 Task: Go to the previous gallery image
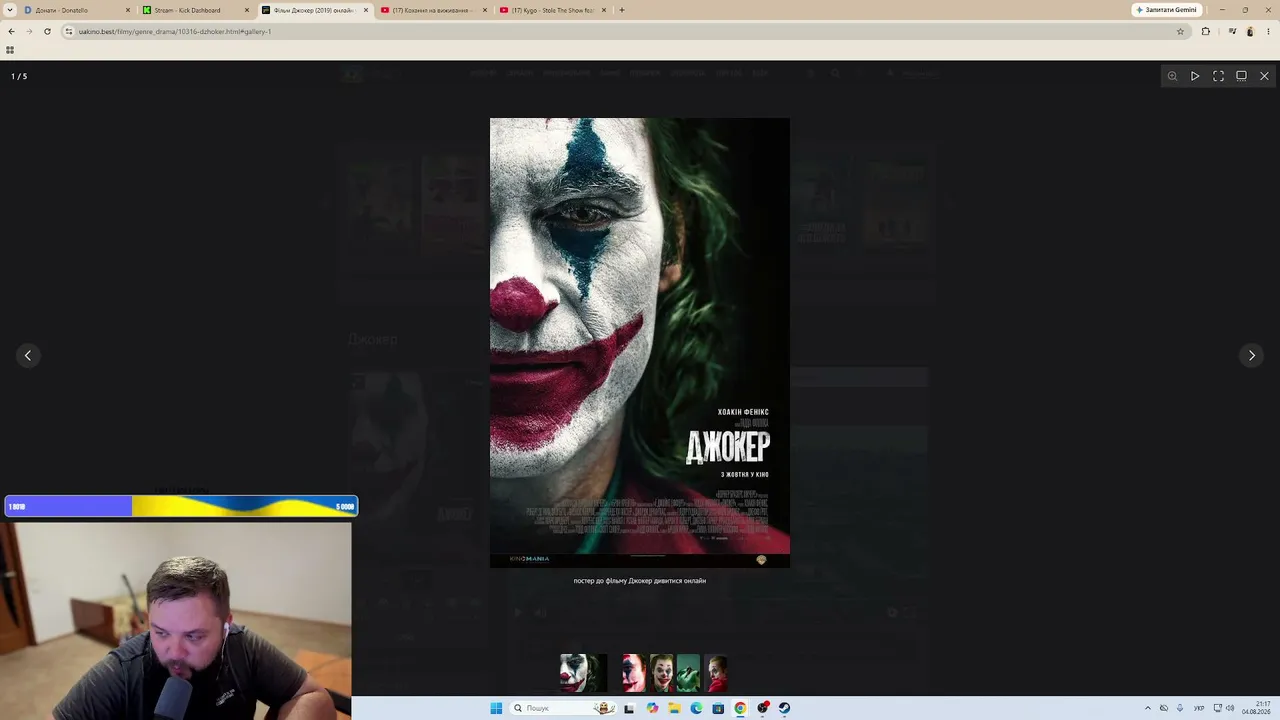tap(28, 355)
